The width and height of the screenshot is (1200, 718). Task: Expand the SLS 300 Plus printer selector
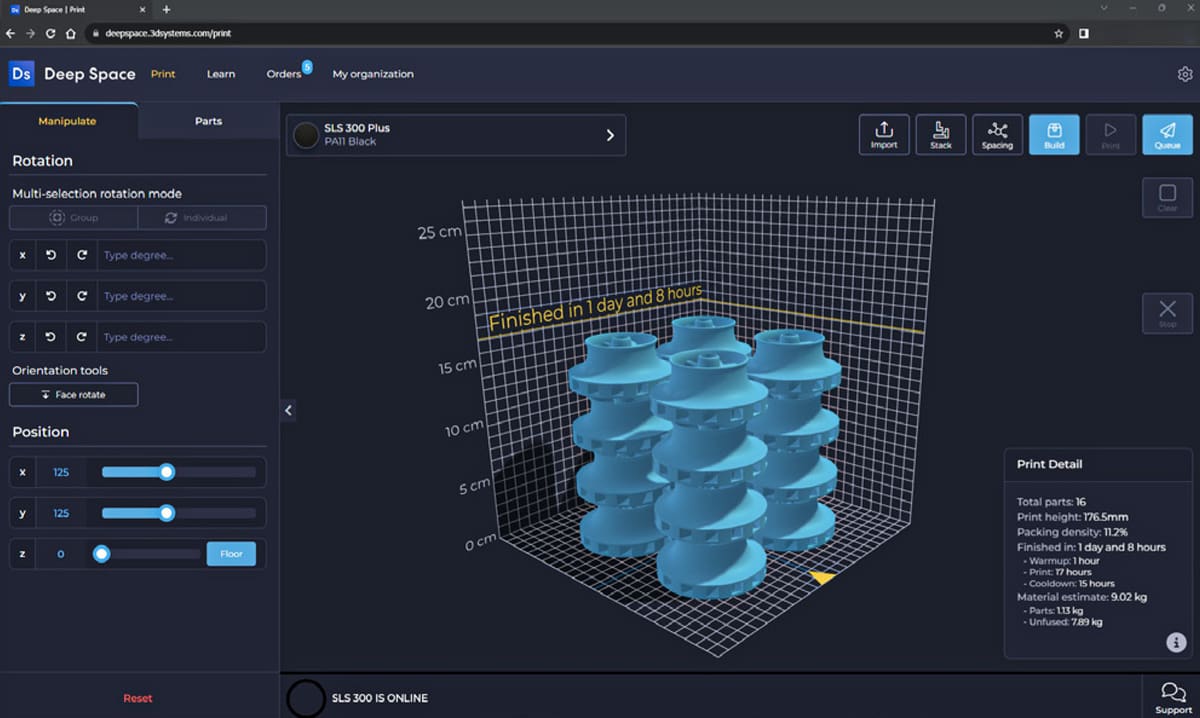[x=456, y=135]
